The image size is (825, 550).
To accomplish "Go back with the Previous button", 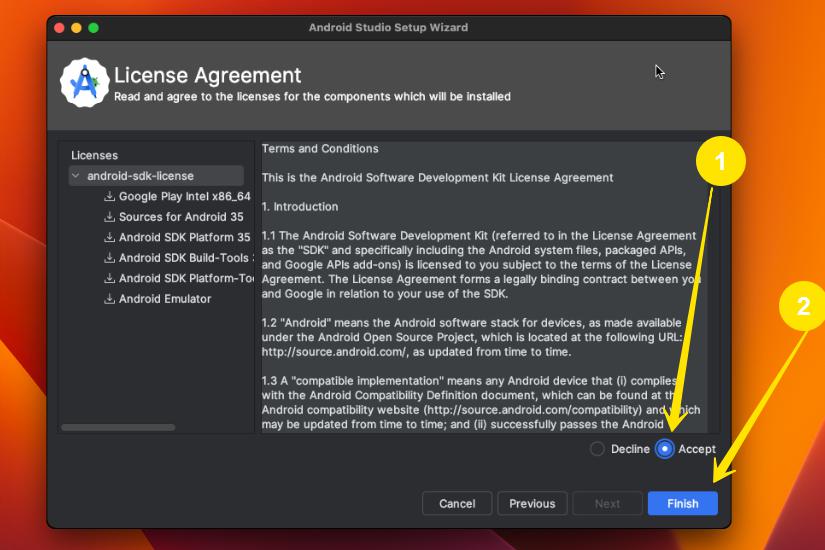I will [532, 504].
